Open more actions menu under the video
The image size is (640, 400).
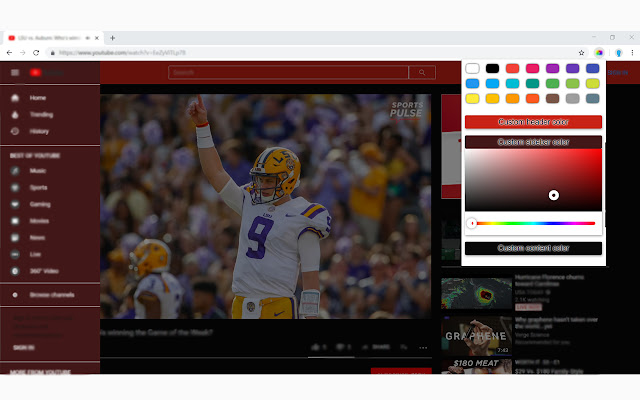coord(423,347)
